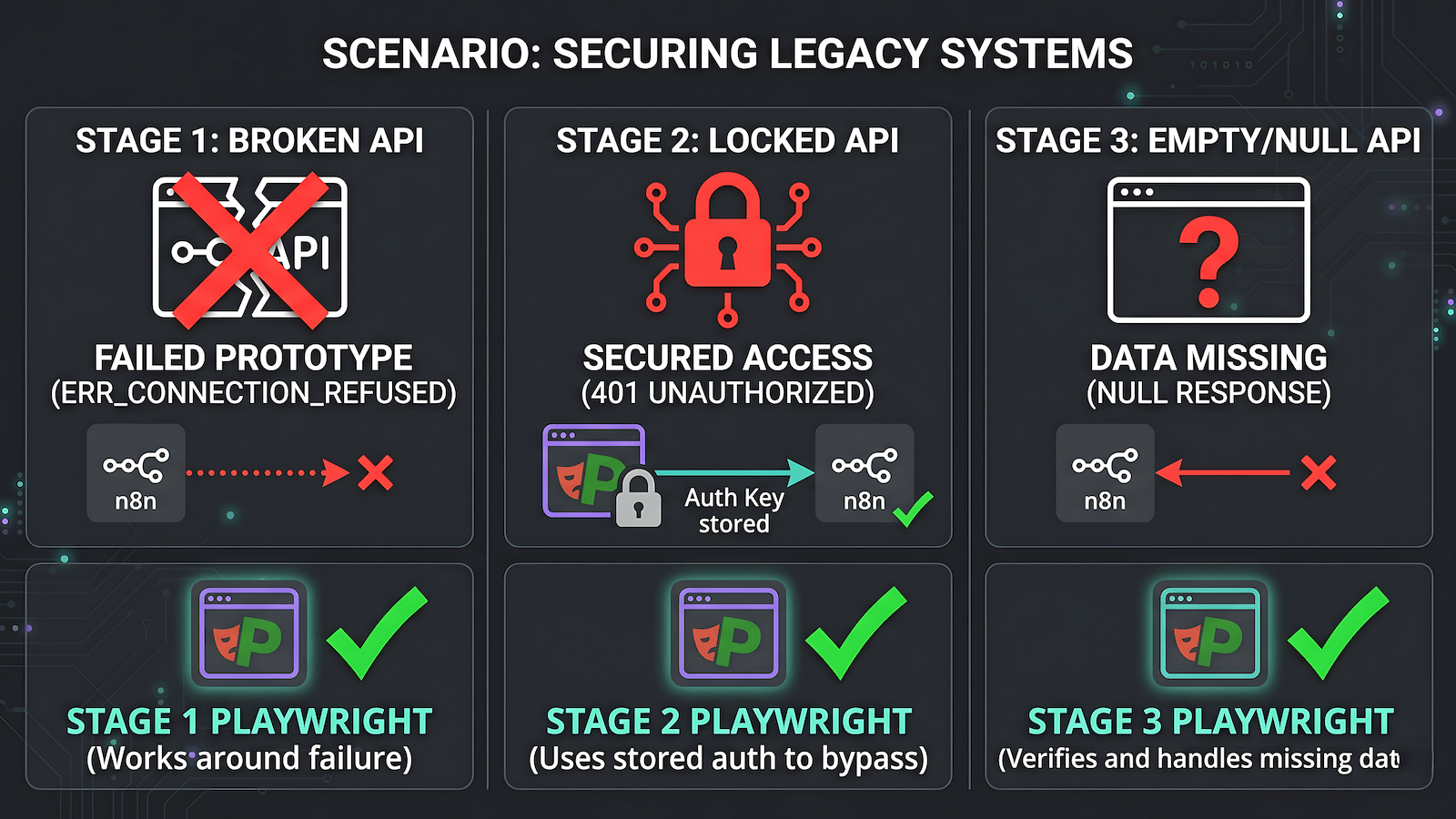Select the "STAGE 1: BROKEN API" heading
Image resolution: width=1456 pixels, height=819 pixels.
pyautogui.click(x=249, y=141)
